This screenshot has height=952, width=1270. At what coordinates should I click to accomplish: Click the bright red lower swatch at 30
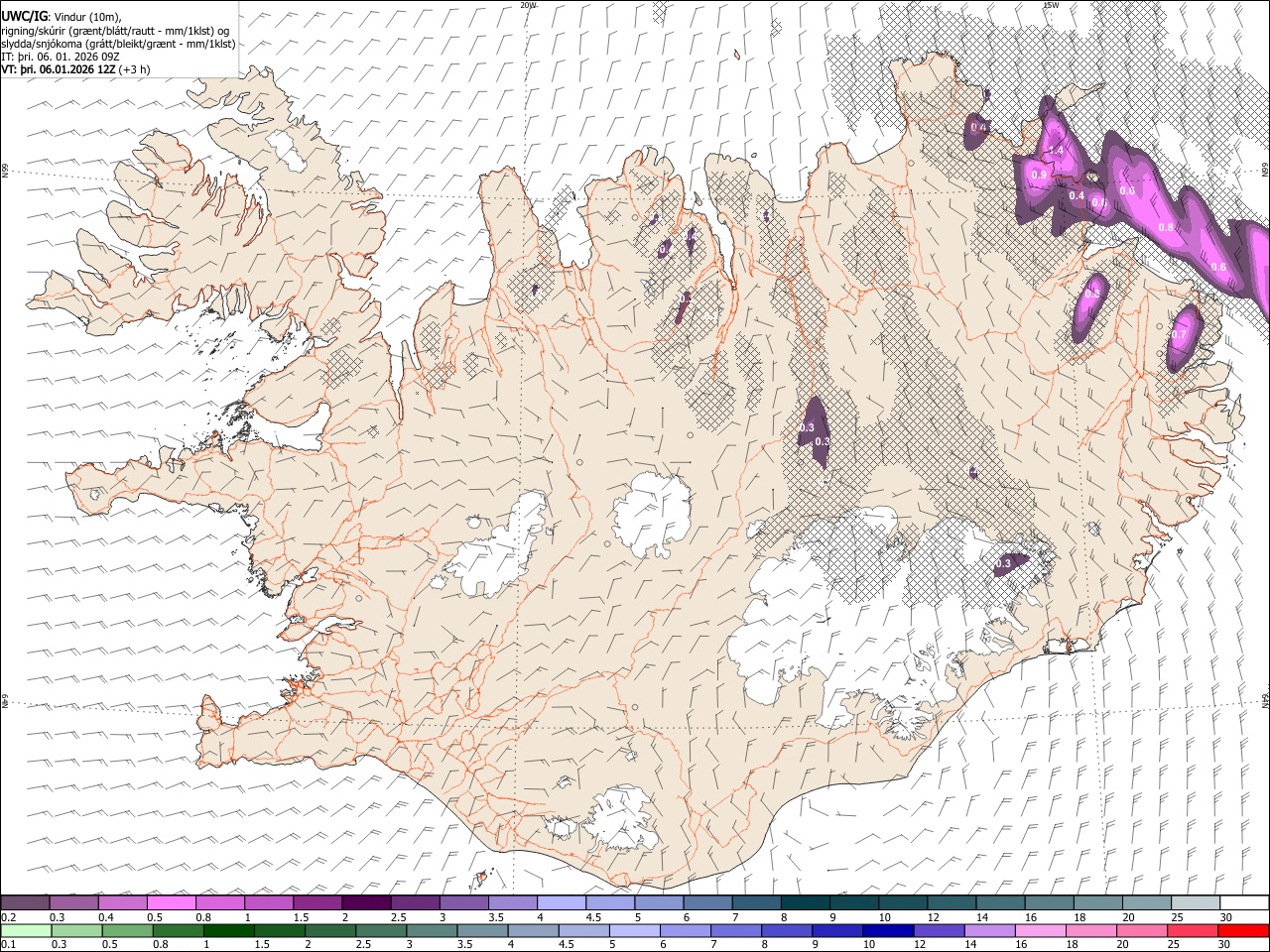click(x=1242, y=930)
